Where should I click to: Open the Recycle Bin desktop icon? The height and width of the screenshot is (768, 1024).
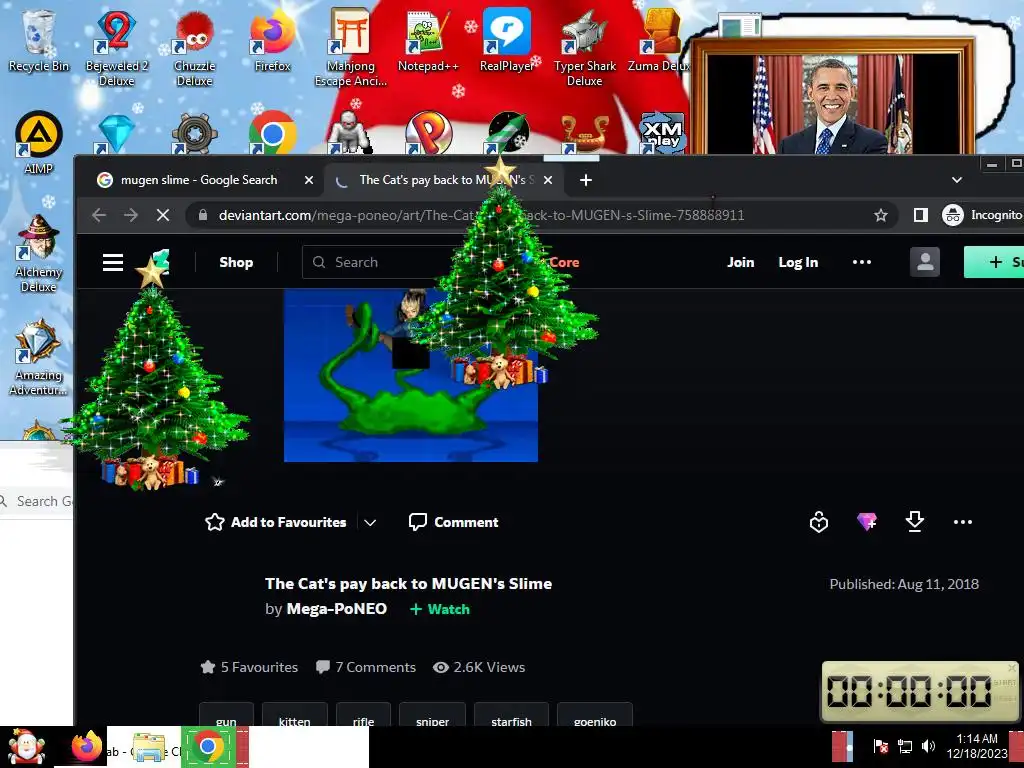39,40
